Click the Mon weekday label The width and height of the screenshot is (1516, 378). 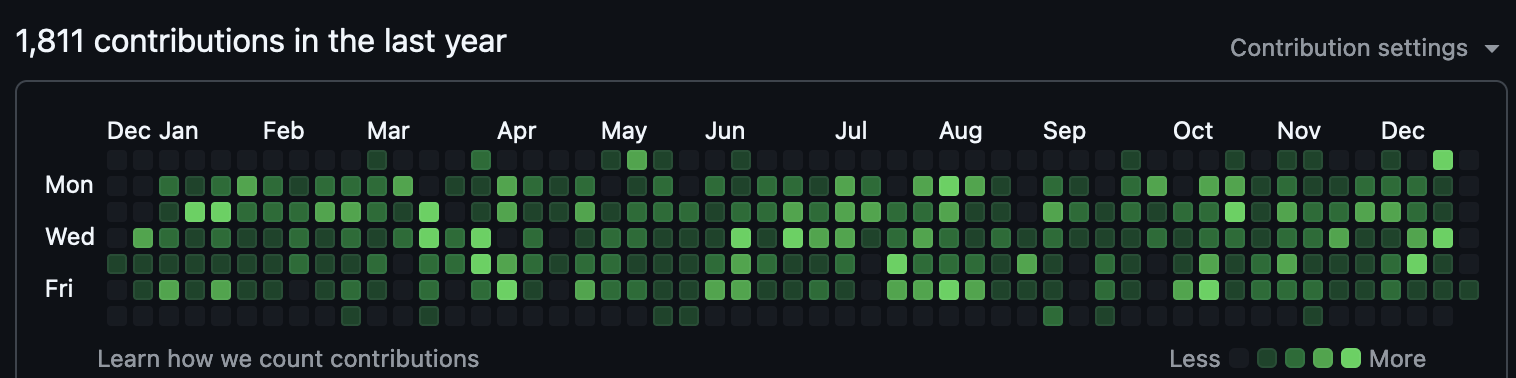pyautogui.click(x=69, y=185)
